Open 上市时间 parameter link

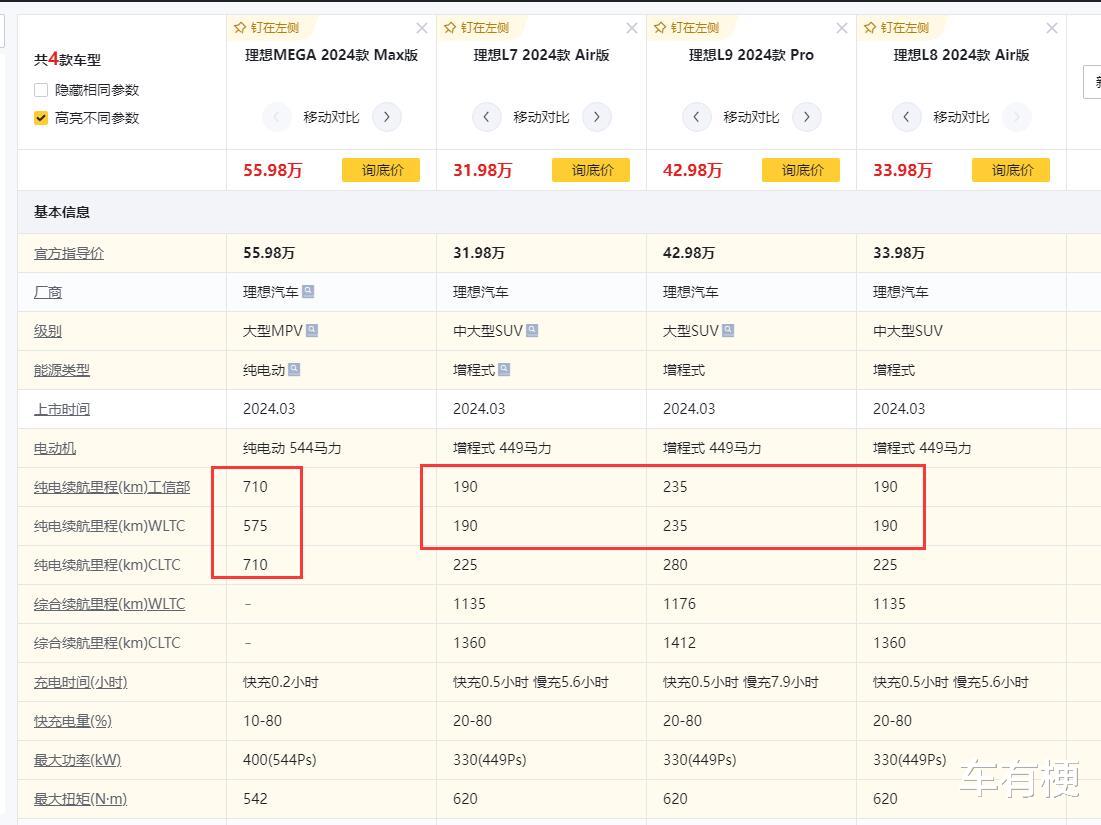[62, 409]
